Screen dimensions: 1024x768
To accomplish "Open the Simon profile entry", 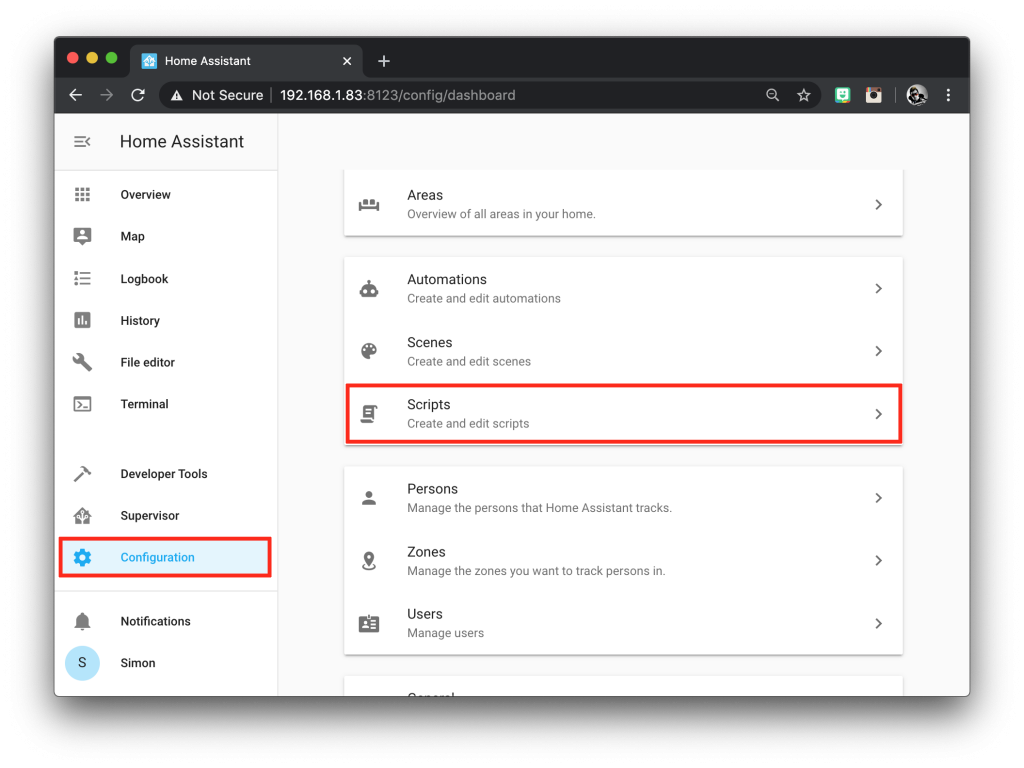I will point(166,663).
